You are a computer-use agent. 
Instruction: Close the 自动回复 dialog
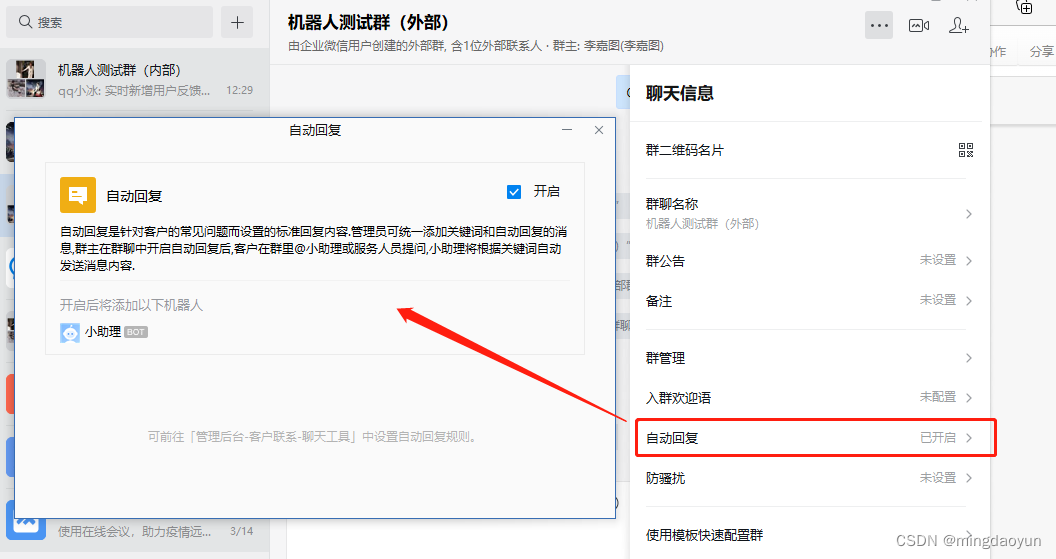pyautogui.click(x=599, y=130)
